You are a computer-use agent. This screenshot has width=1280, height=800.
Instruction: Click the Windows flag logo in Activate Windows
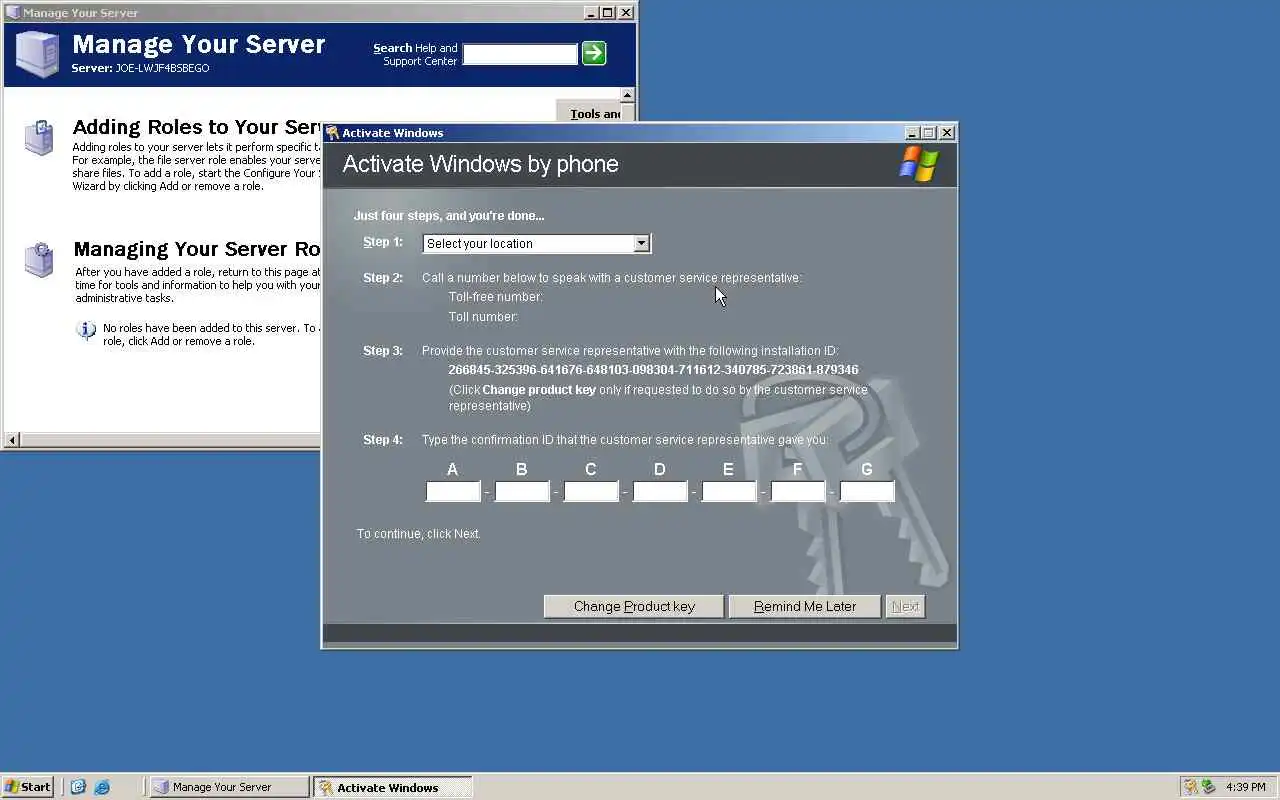(918, 164)
